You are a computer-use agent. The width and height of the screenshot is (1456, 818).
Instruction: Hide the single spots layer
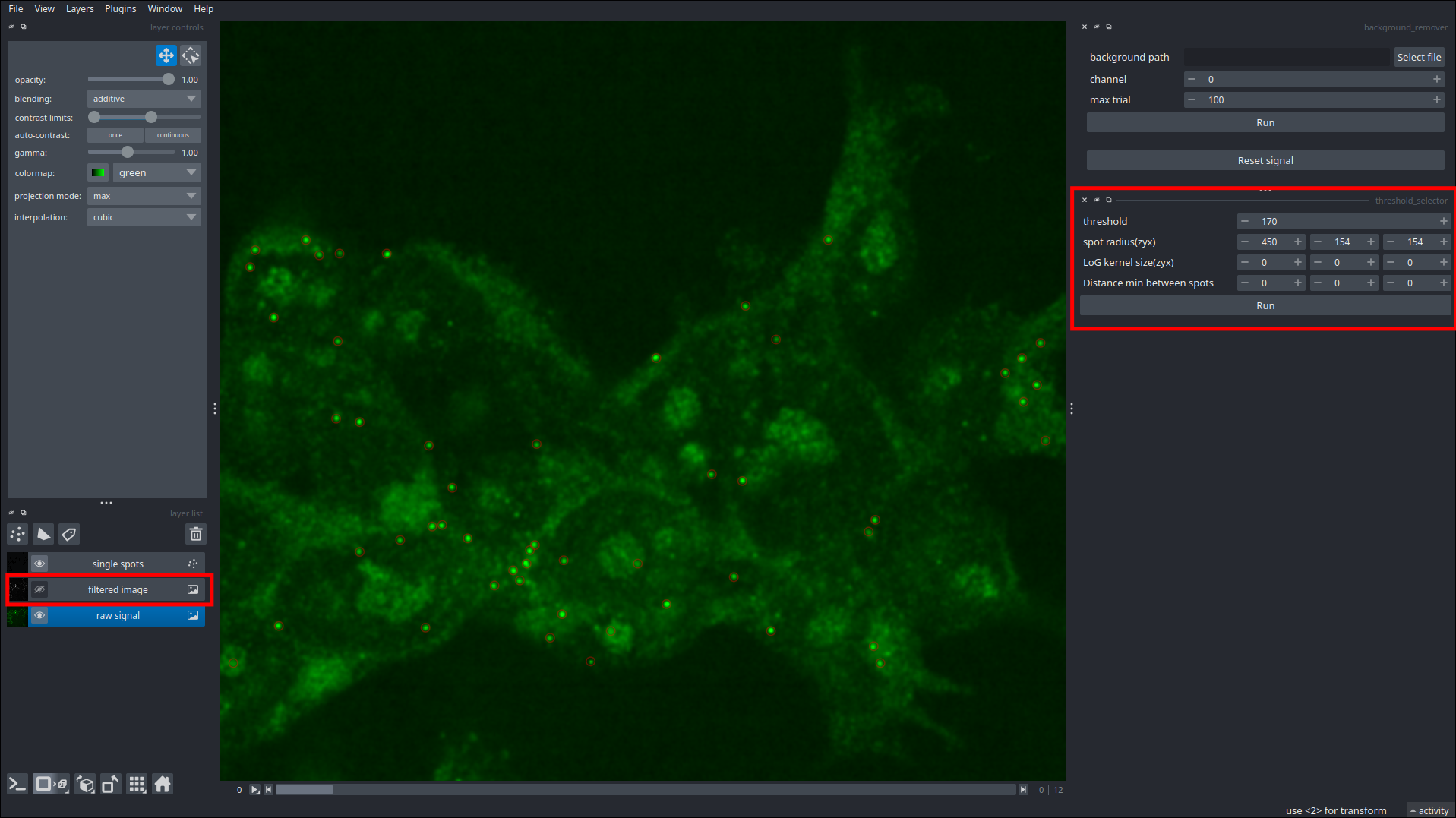click(39, 564)
